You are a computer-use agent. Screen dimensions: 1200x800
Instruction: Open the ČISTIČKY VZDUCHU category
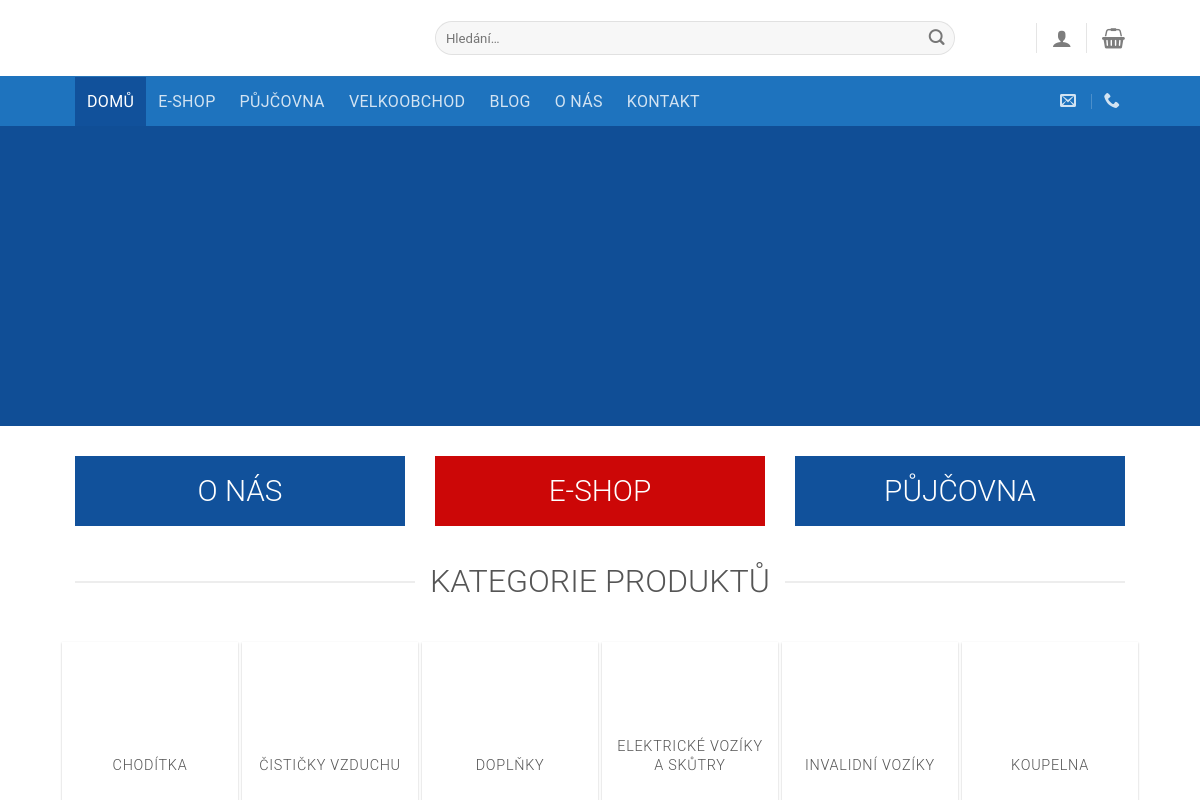[x=330, y=765]
